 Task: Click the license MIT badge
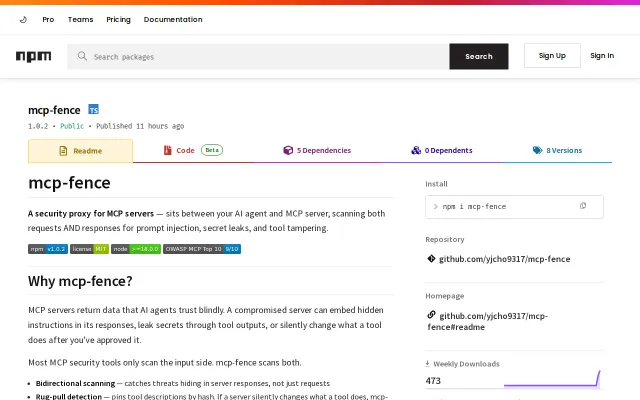[x=89, y=249]
